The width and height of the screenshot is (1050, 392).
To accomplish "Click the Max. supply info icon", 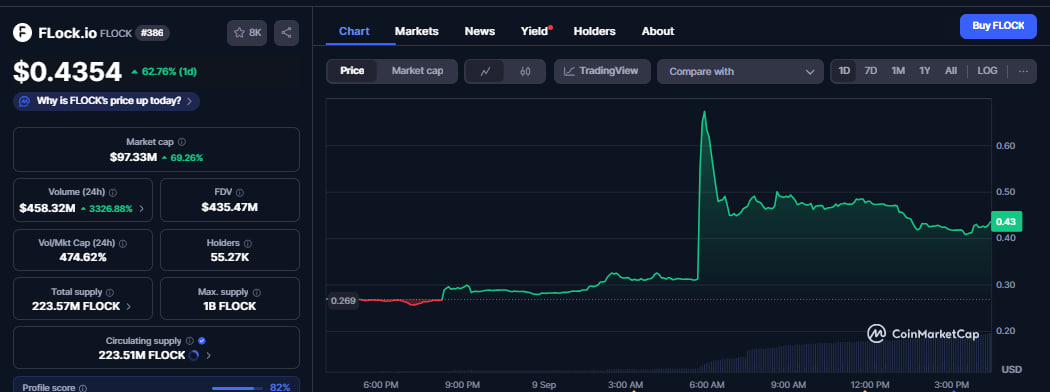I will 257,293.
